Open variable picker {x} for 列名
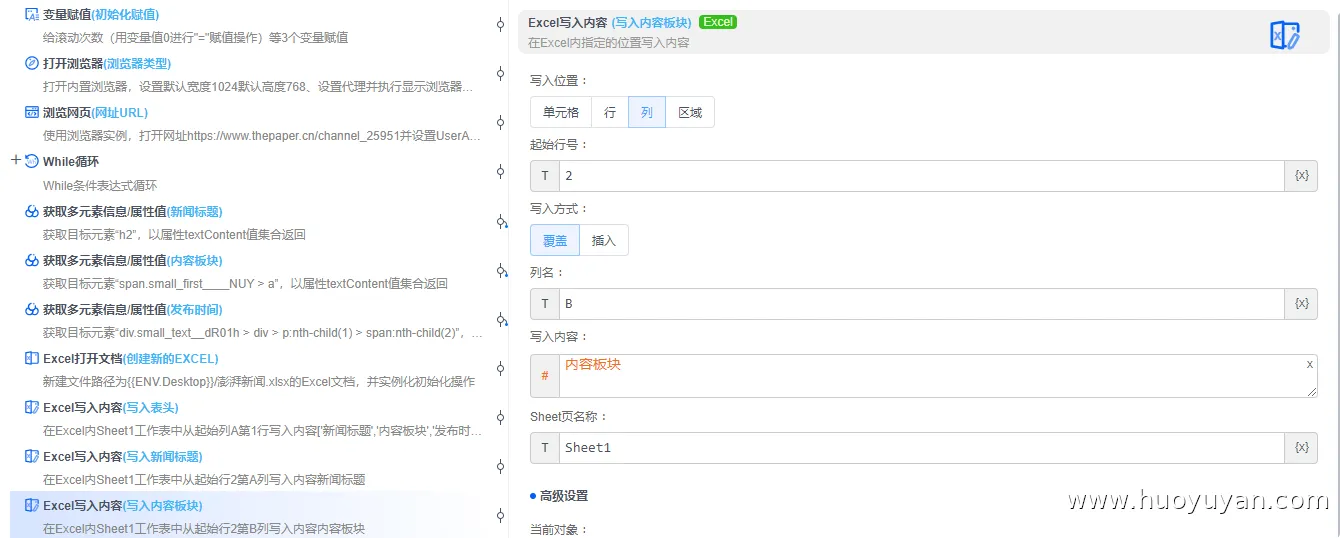This screenshot has height=538, width=1340. point(1301,304)
